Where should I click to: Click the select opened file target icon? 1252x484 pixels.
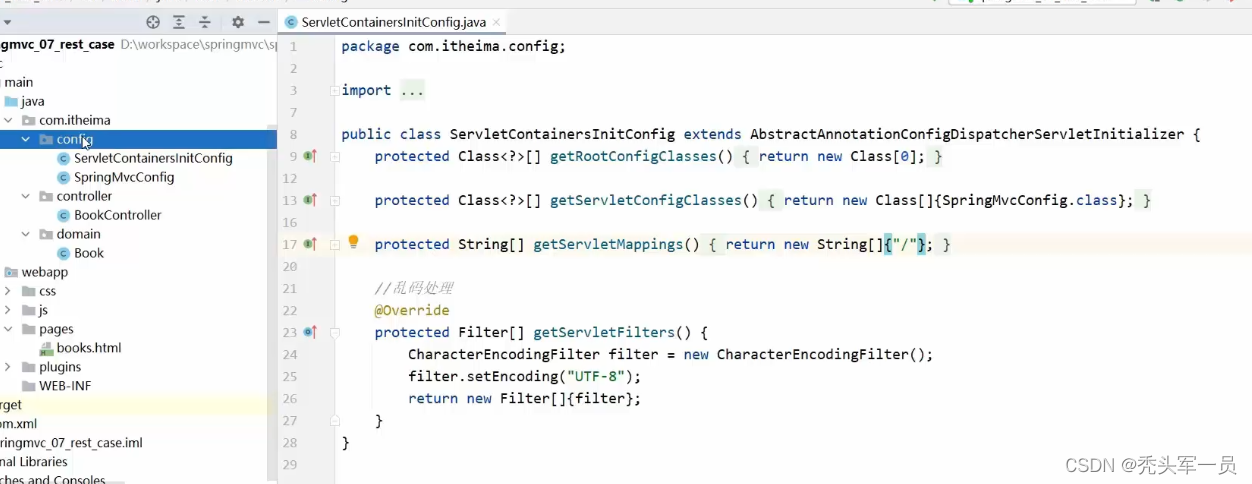pyautogui.click(x=153, y=21)
